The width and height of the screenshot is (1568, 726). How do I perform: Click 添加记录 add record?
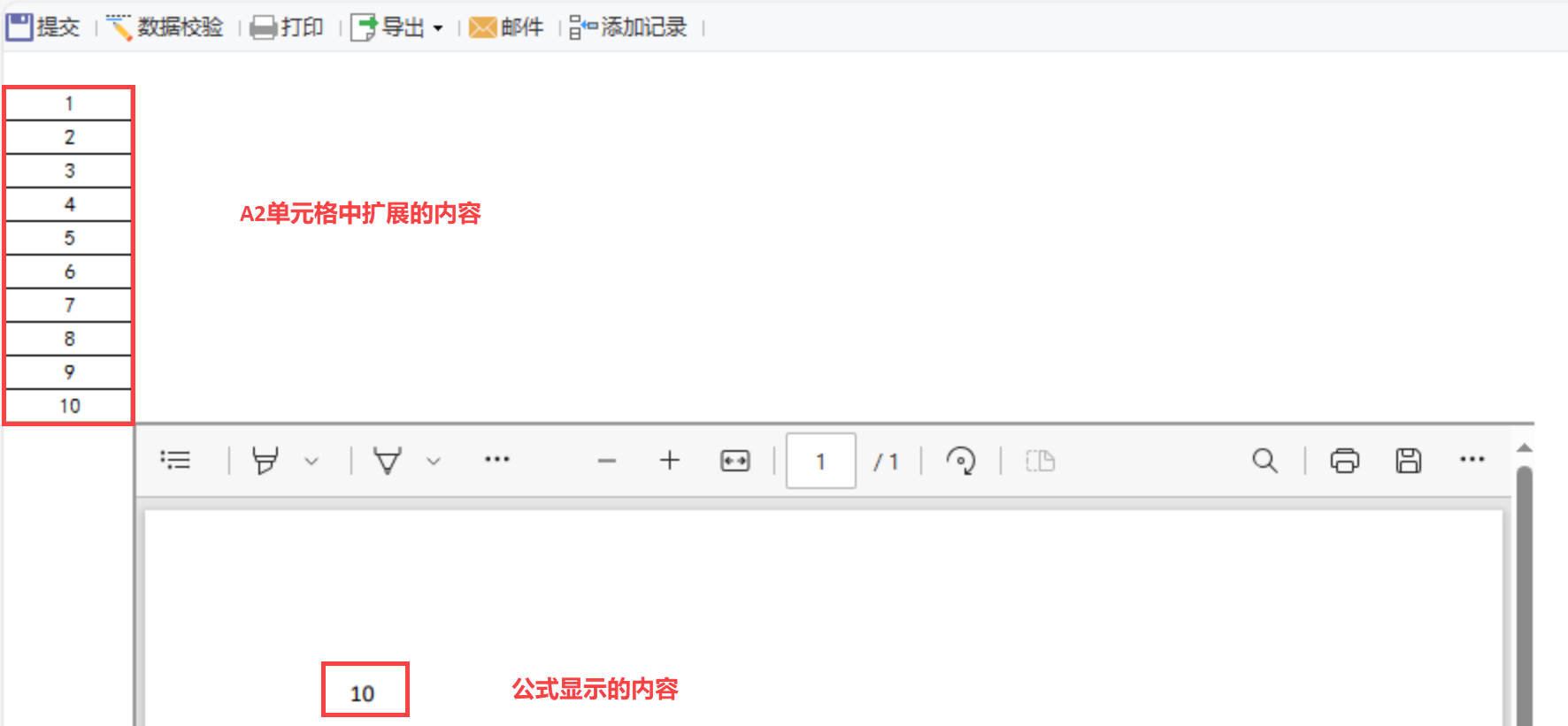[628, 27]
